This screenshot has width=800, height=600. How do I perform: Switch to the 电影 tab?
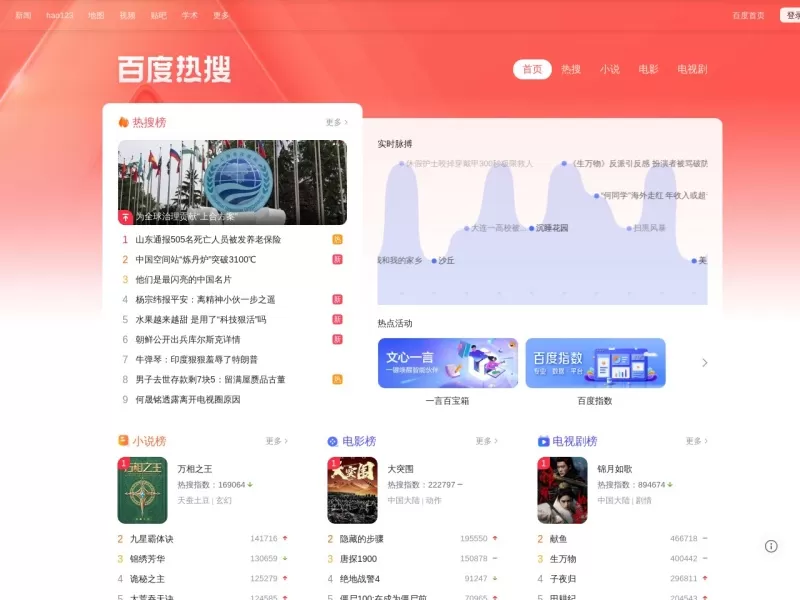(650, 69)
